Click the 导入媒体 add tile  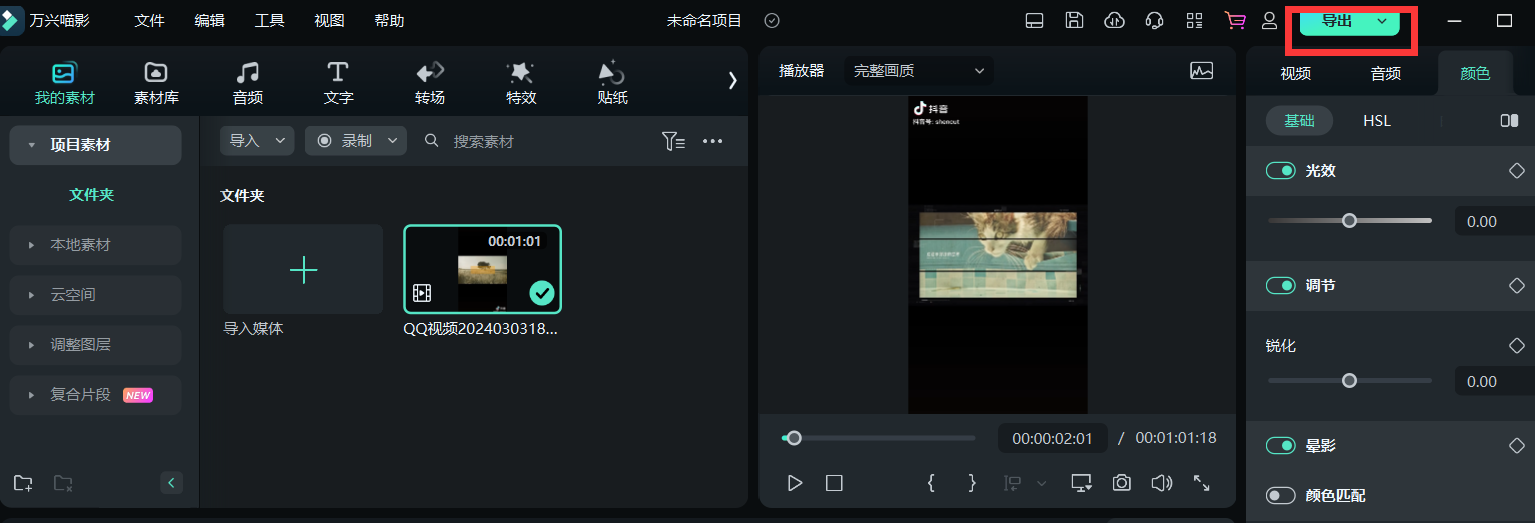click(303, 270)
